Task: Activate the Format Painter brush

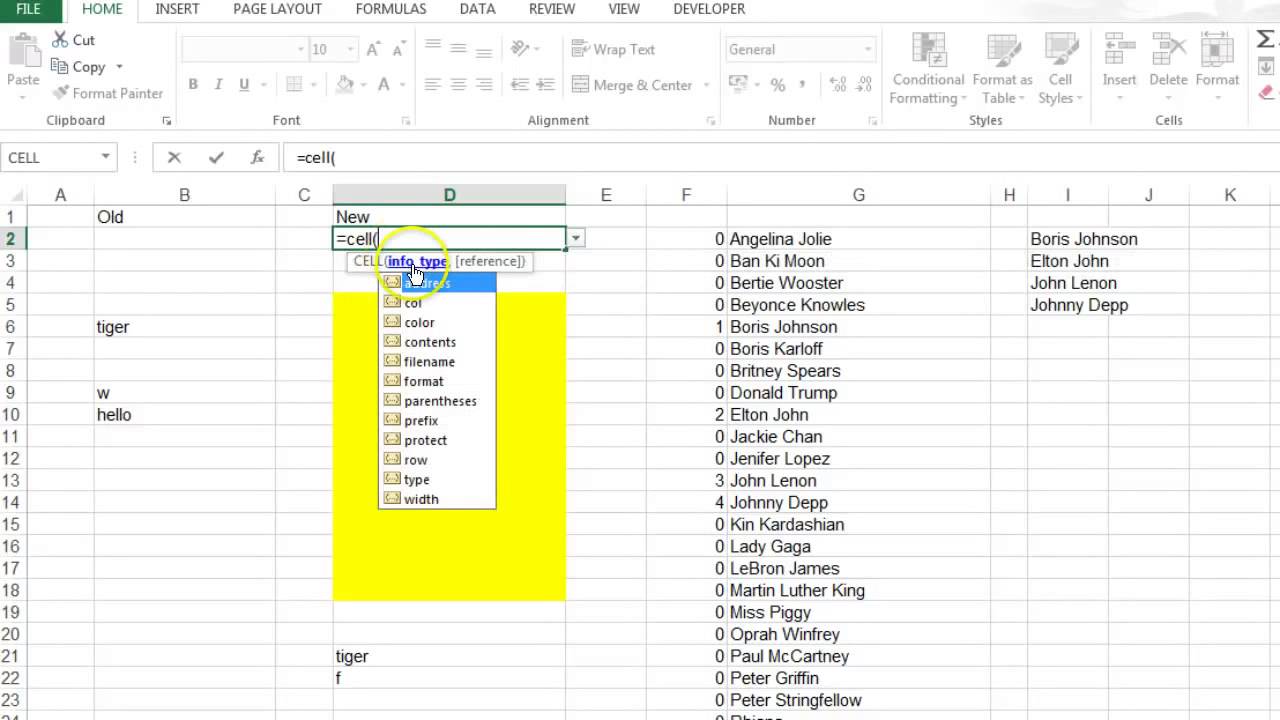Action: pyautogui.click(x=60, y=93)
